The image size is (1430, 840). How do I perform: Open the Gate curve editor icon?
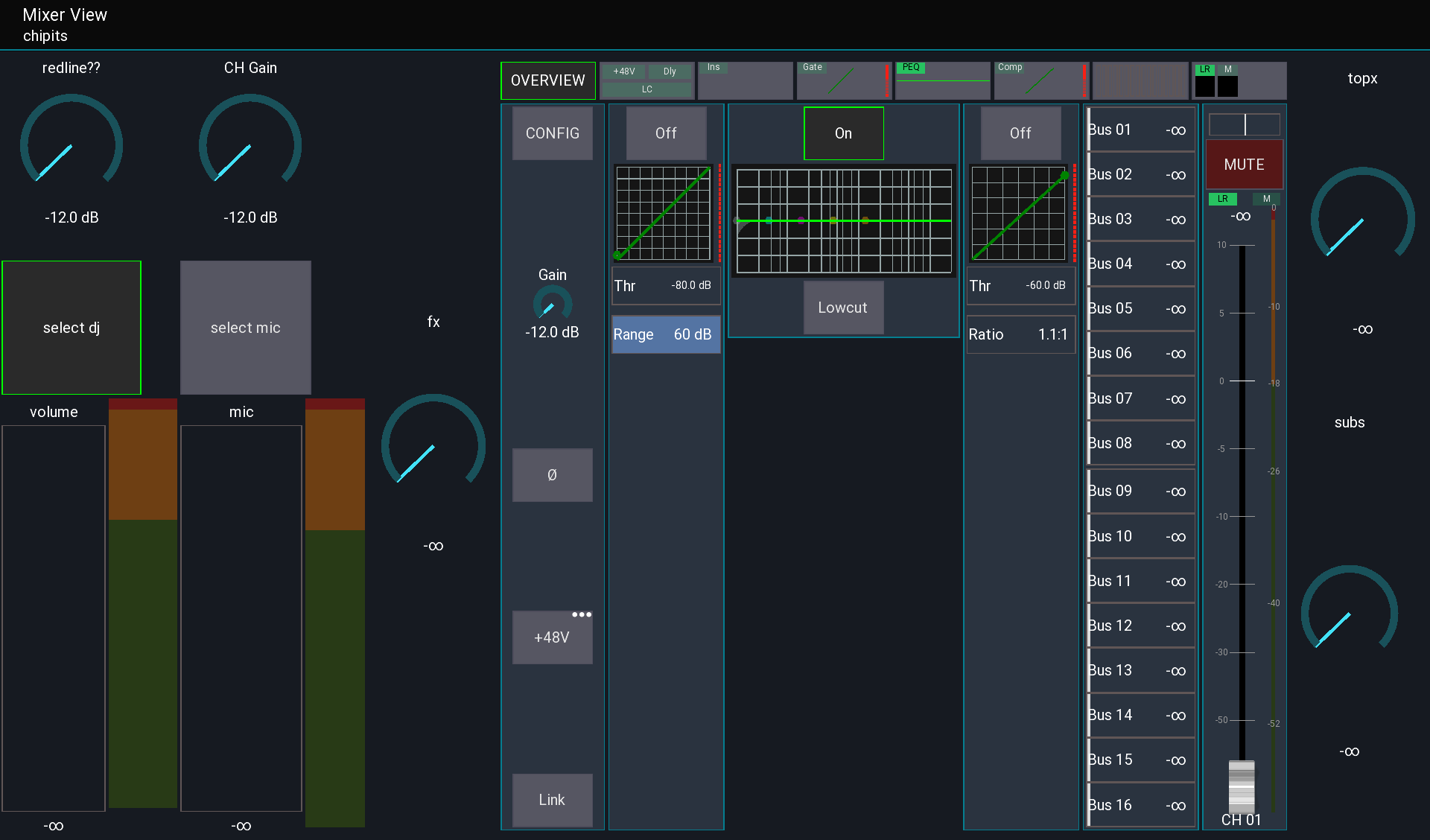(x=843, y=80)
